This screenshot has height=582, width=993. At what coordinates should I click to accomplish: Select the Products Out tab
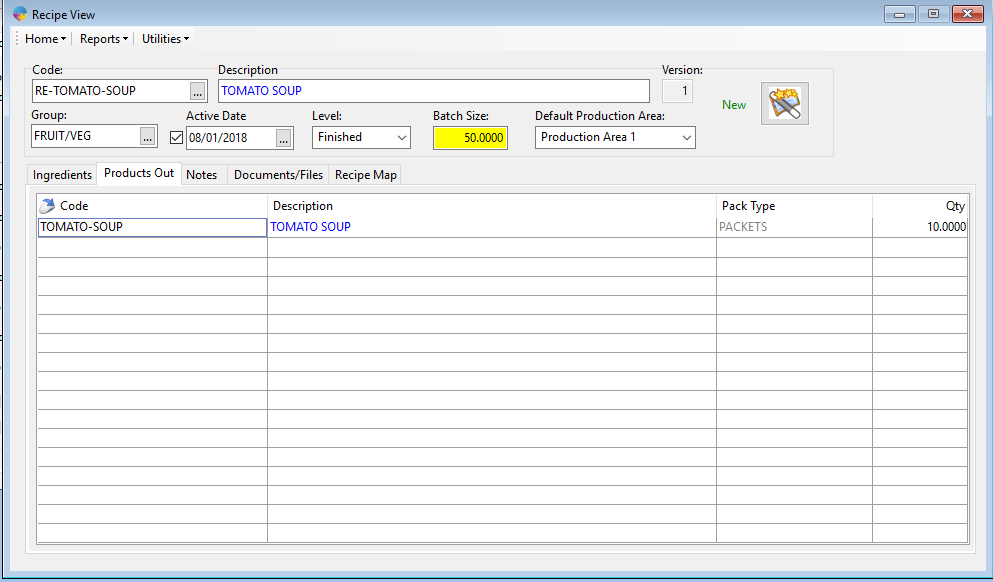point(139,174)
